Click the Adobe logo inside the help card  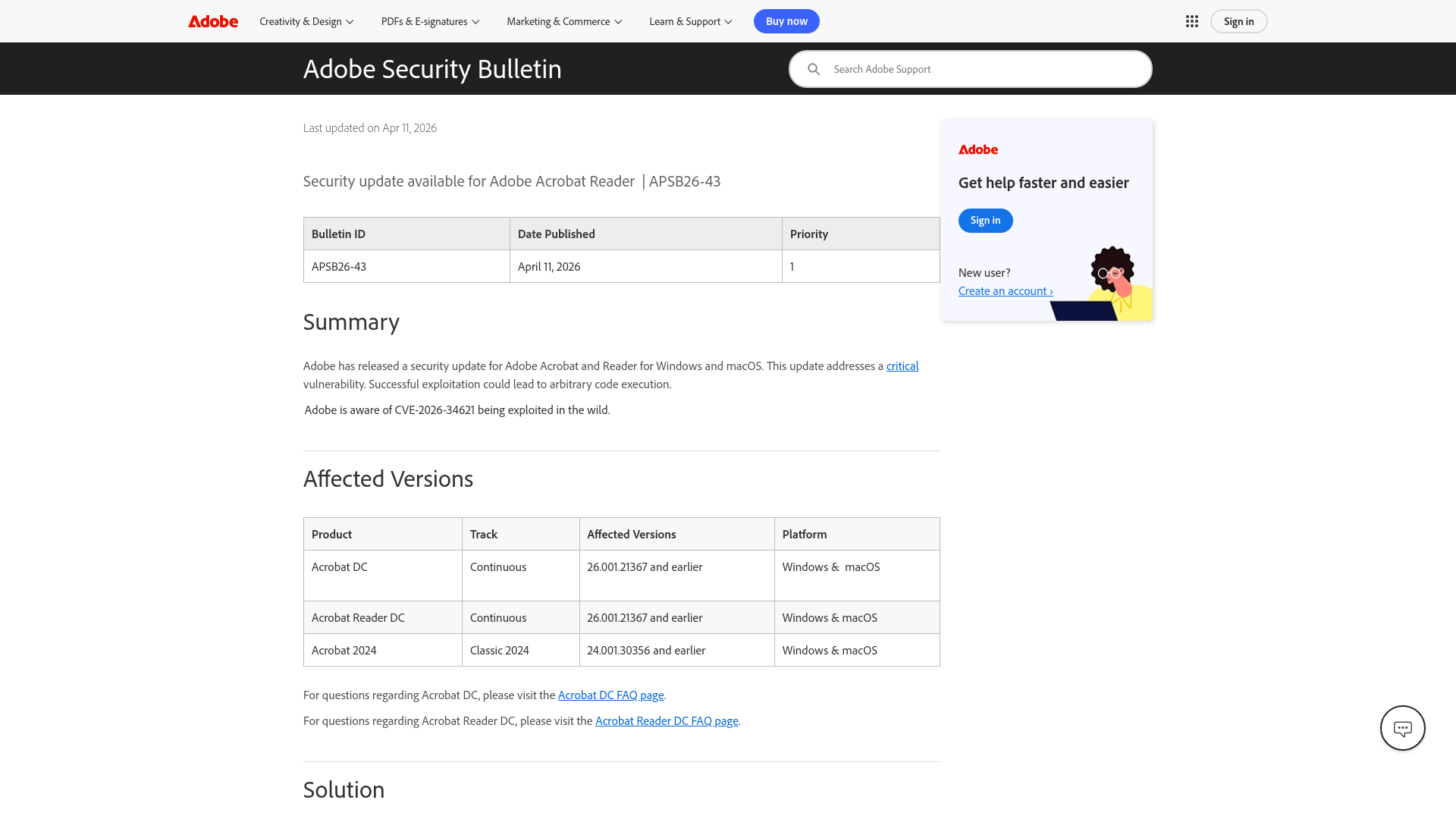pyautogui.click(x=978, y=149)
